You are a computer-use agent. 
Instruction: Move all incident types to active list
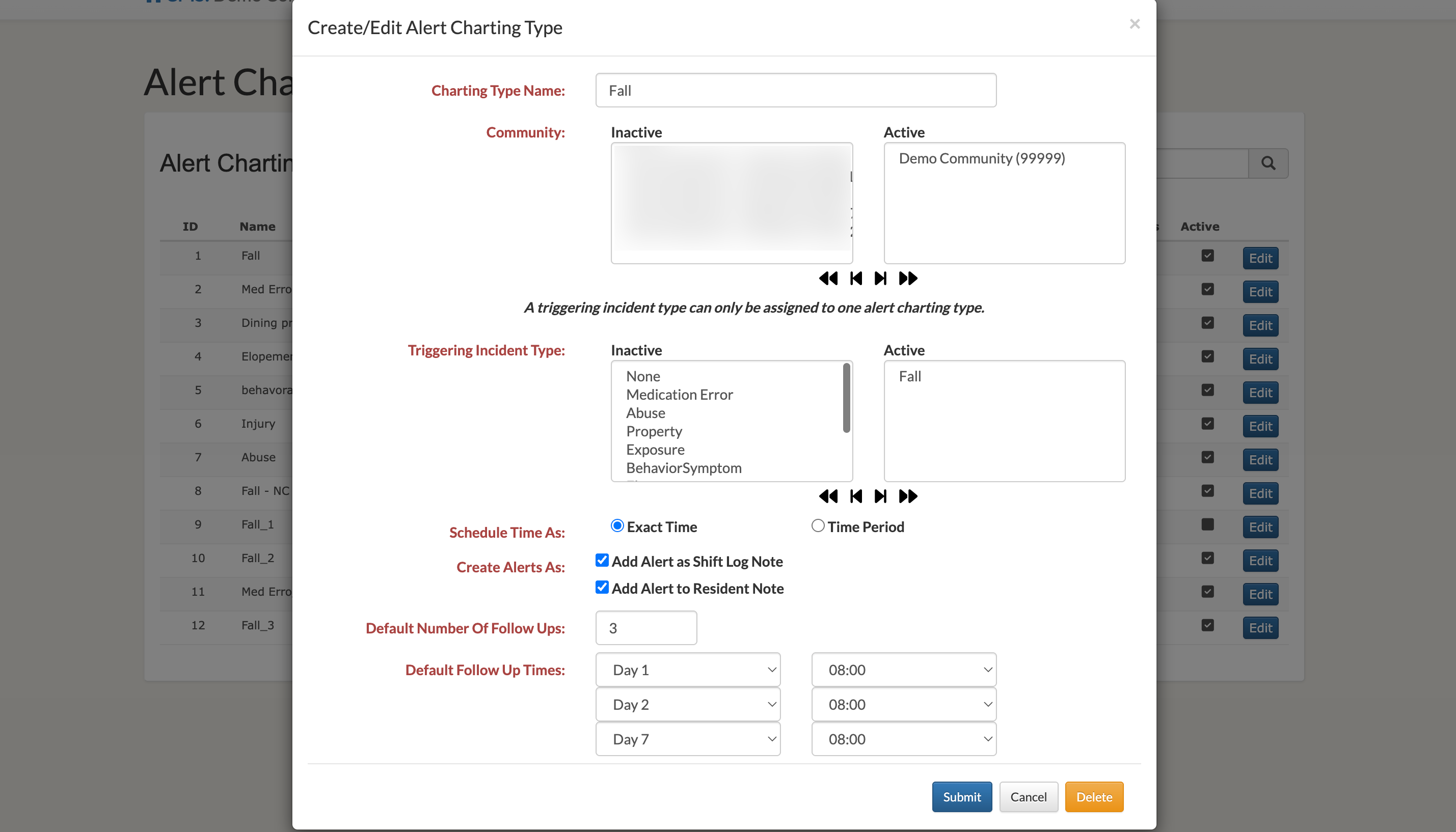tap(908, 496)
